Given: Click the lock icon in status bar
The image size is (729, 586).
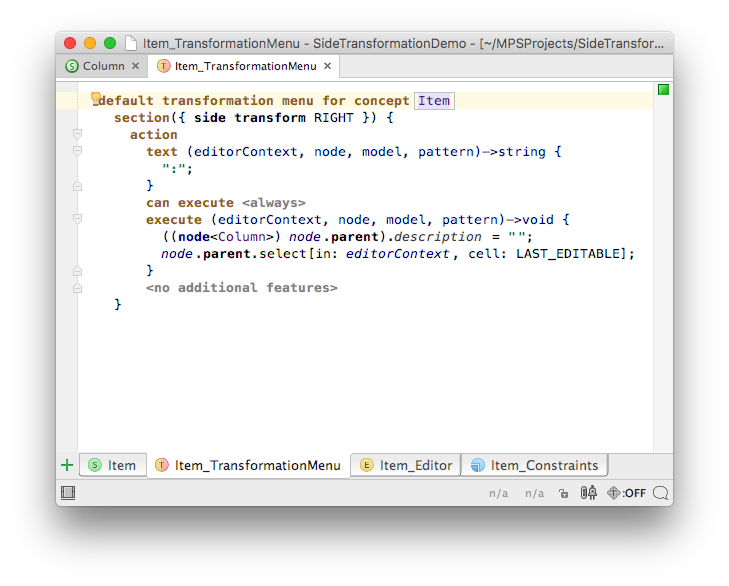Looking at the screenshot, I should 564,493.
